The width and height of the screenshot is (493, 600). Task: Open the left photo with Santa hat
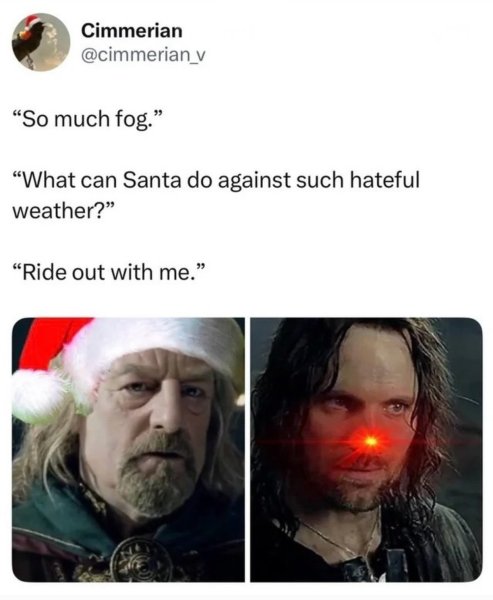click(129, 450)
